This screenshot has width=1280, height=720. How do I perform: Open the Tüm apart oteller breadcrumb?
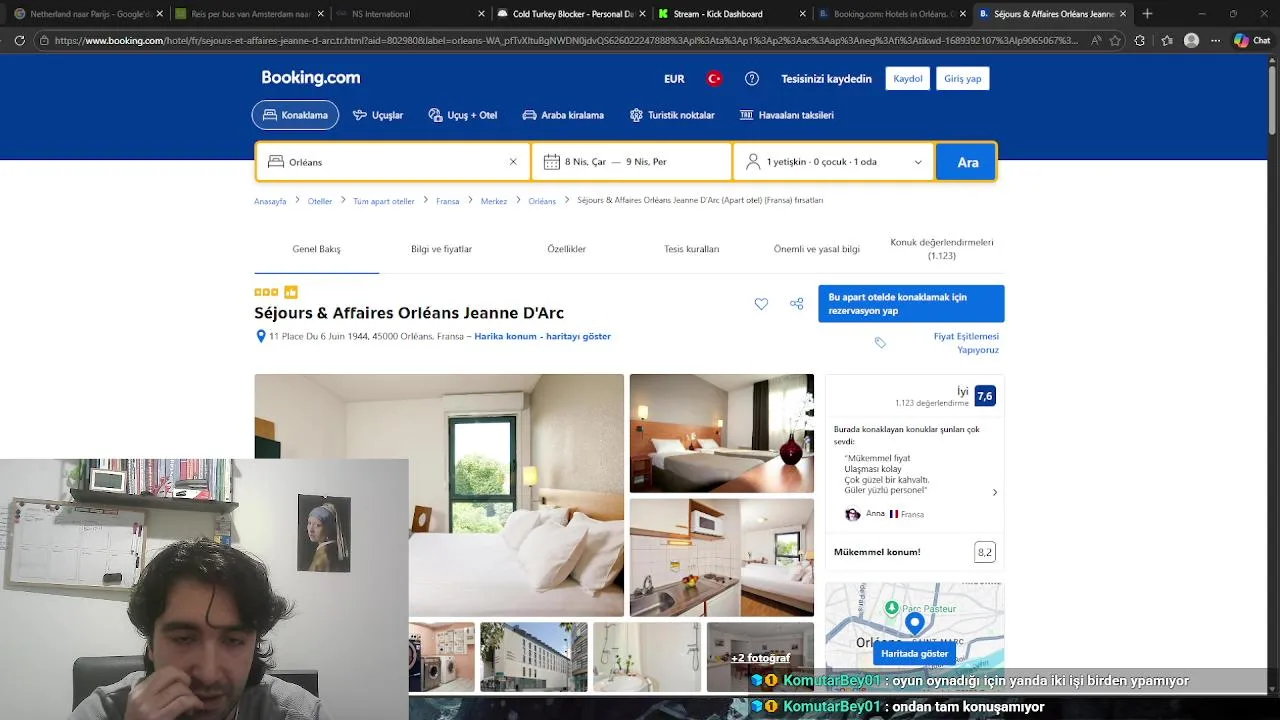tap(384, 201)
